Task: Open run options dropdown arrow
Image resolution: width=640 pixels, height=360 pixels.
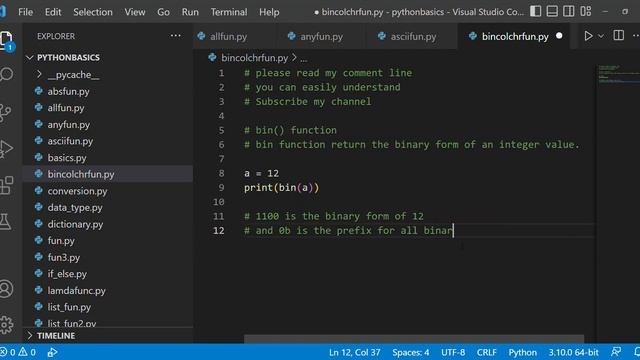Action: (x=601, y=36)
